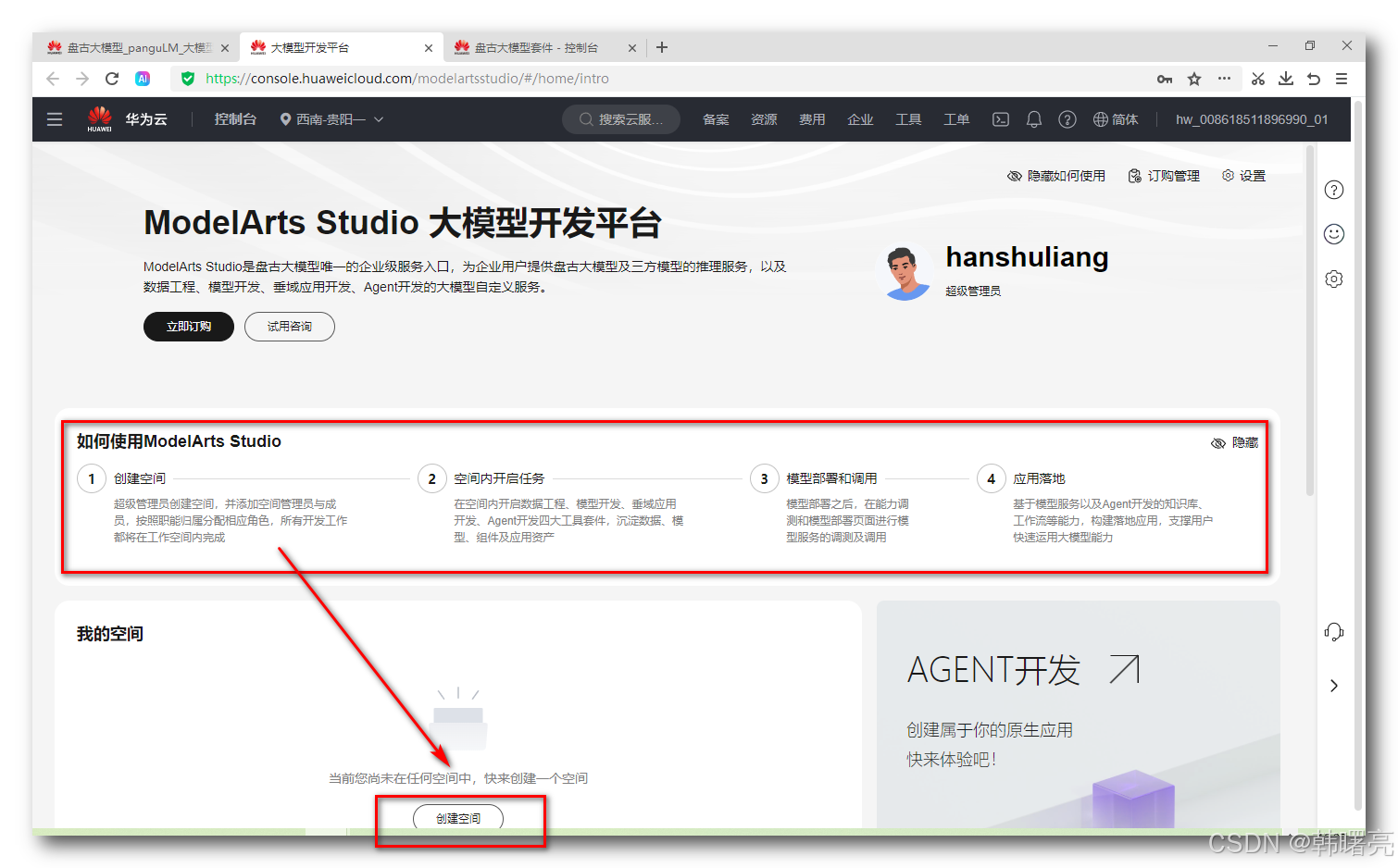Click step 2 空间内开启任务 heading
1398x868 pixels.
[x=499, y=478]
